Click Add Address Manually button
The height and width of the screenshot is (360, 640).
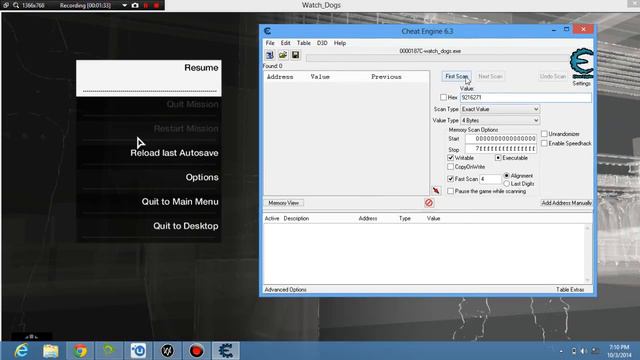point(566,203)
